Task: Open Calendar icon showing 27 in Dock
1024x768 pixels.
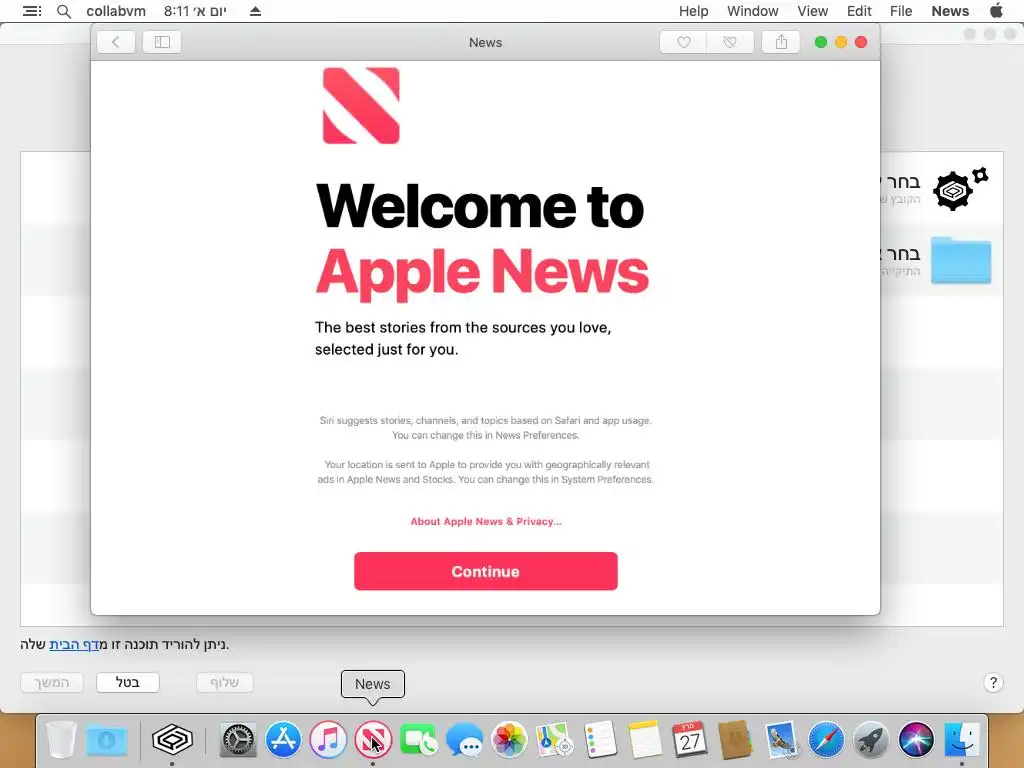Action: (x=690, y=739)
